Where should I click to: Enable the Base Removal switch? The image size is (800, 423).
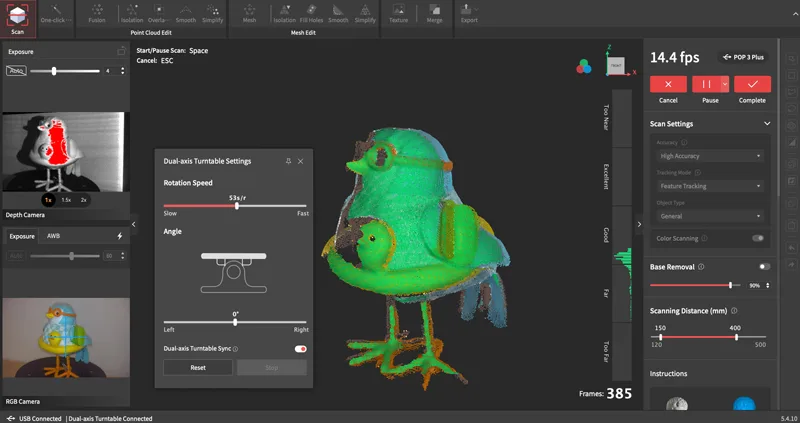click(x=764, y=267)
